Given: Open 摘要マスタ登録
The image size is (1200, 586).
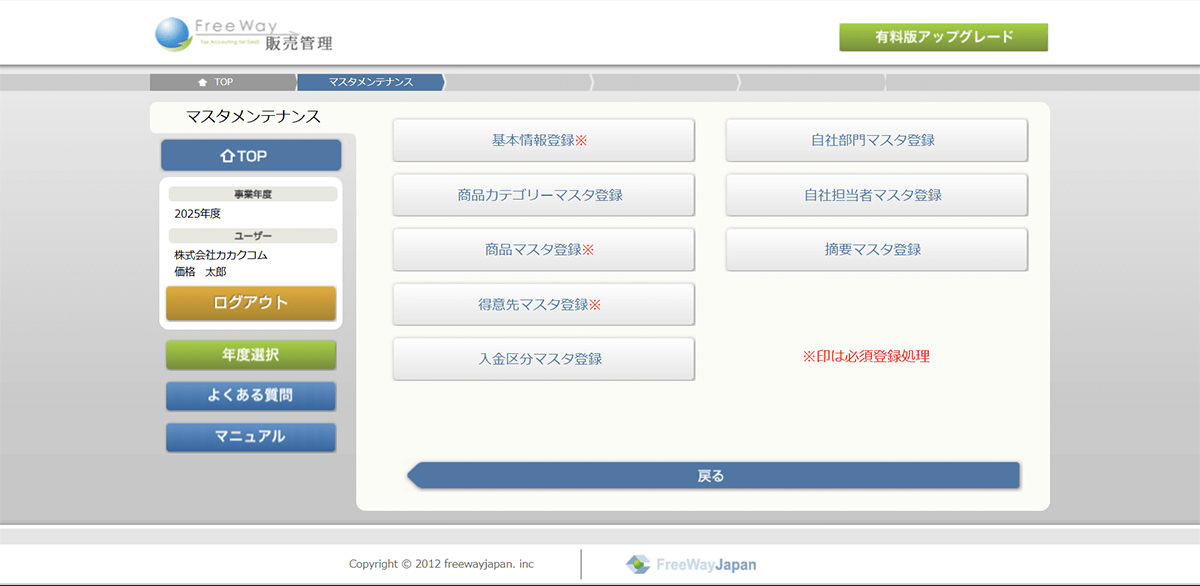Looking at the screenshot, I should [876, 250].
